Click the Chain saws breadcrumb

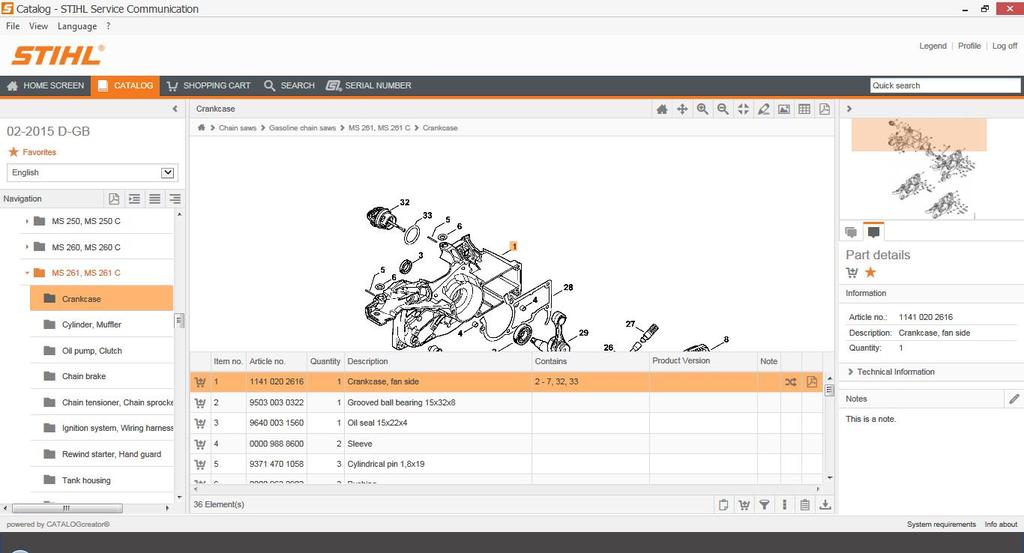click(x=237, y=128)
